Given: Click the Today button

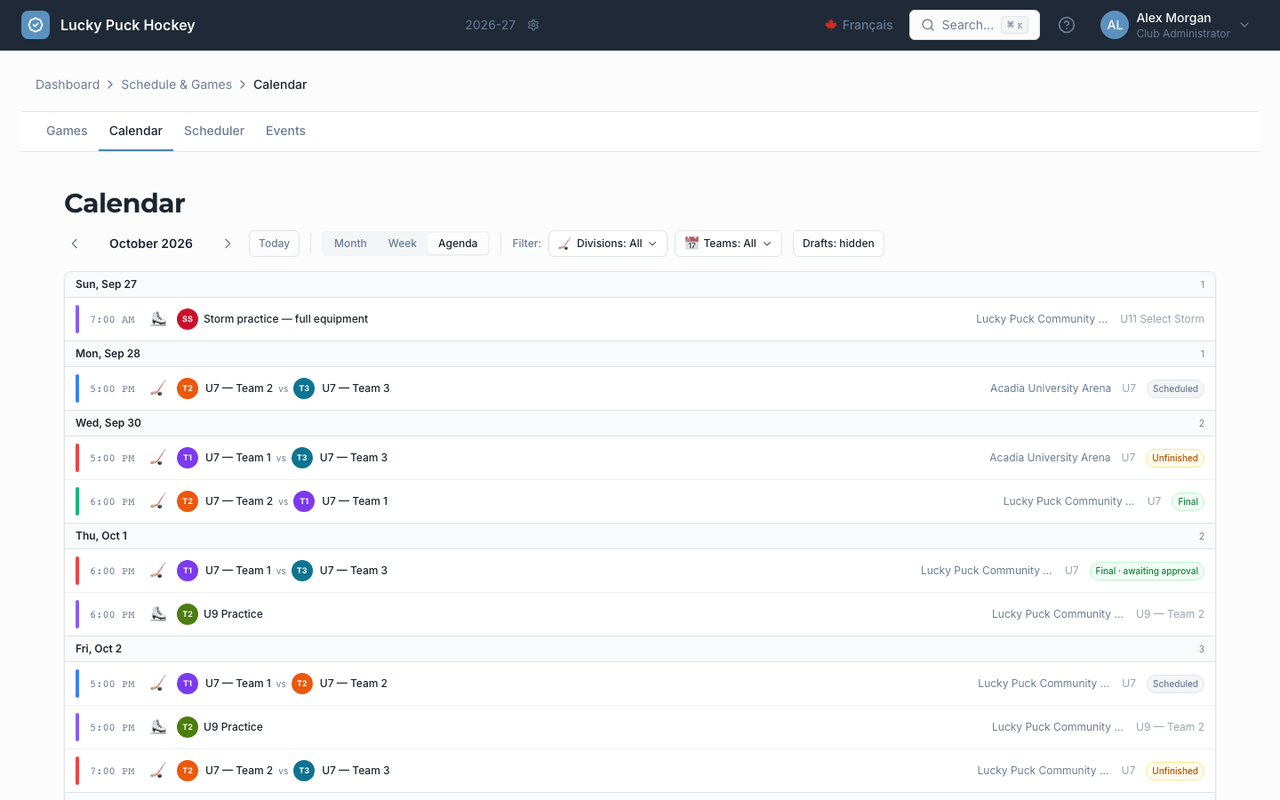Looking at the screenshot, I should click(274, 243).
